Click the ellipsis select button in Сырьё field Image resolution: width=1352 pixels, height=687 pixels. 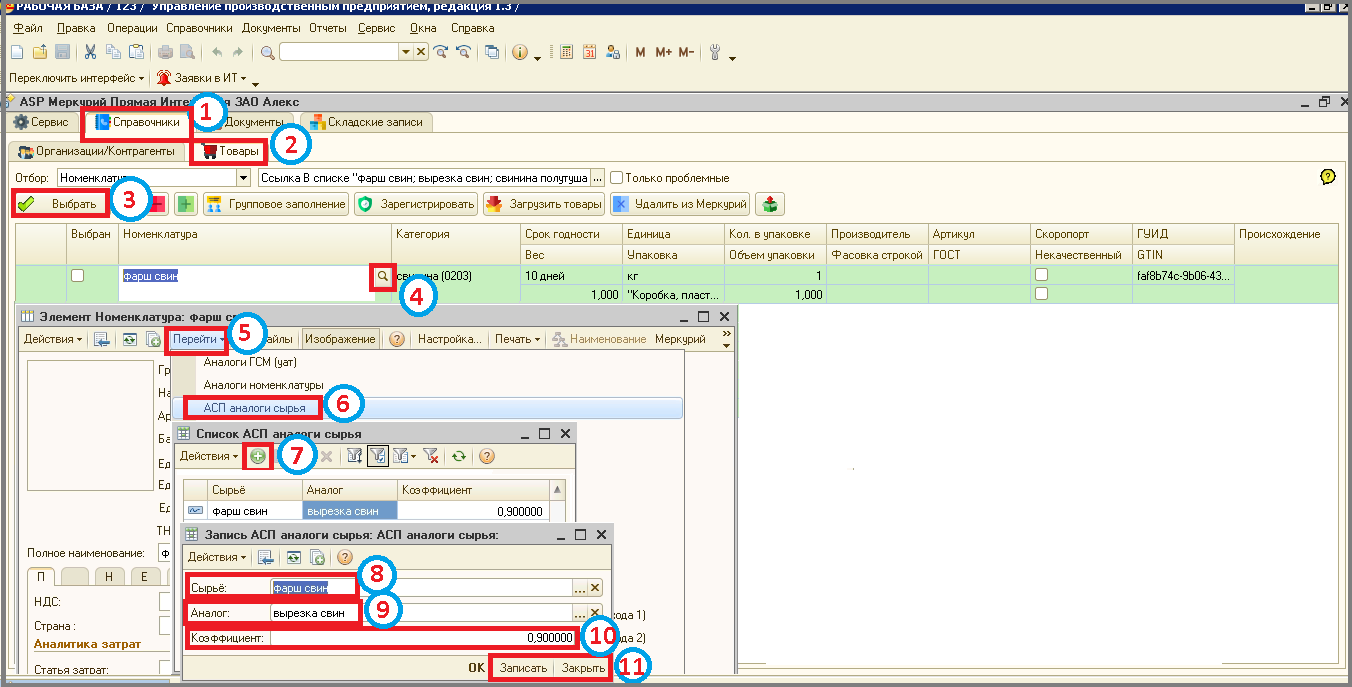click(580, 588)
